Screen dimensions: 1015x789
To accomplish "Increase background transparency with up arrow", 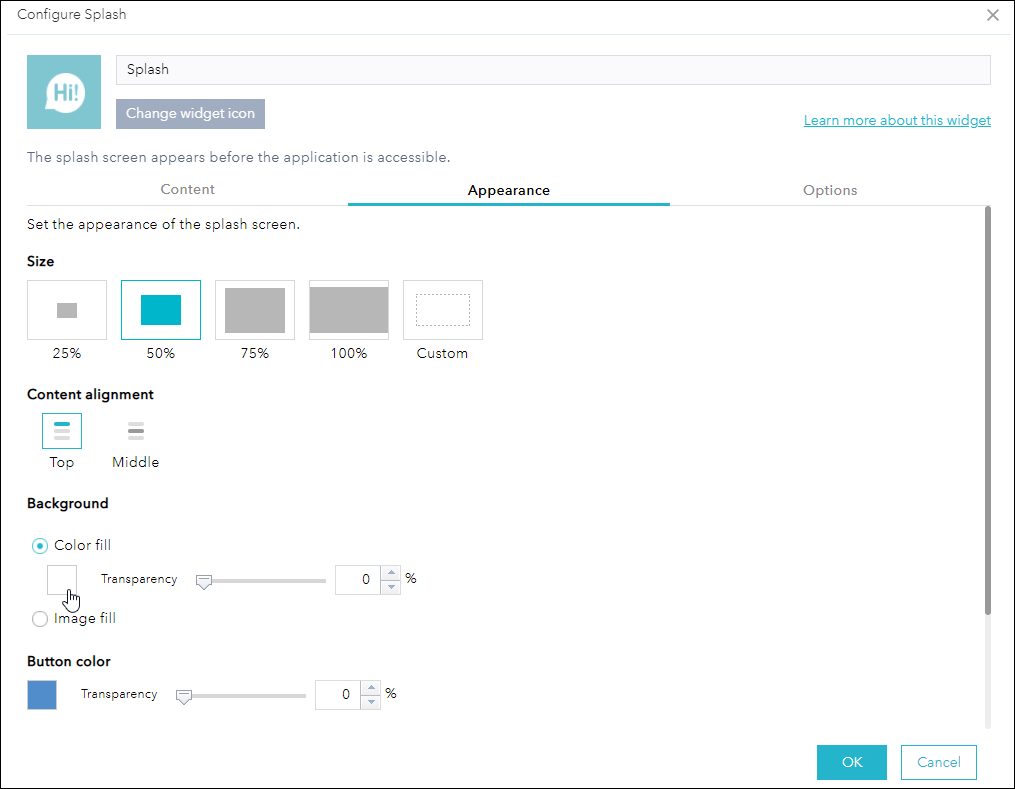I will tap(391, 573).
